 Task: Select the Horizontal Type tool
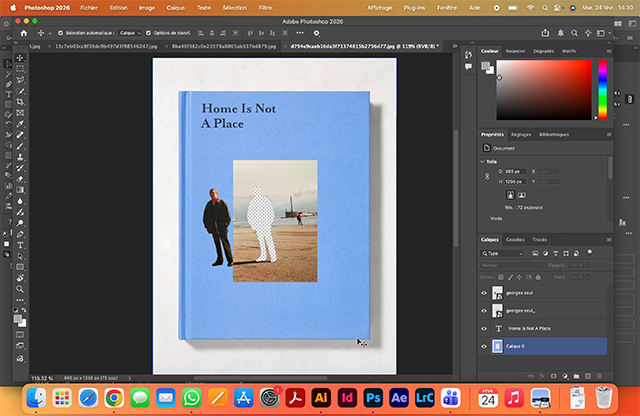[20, 245]
